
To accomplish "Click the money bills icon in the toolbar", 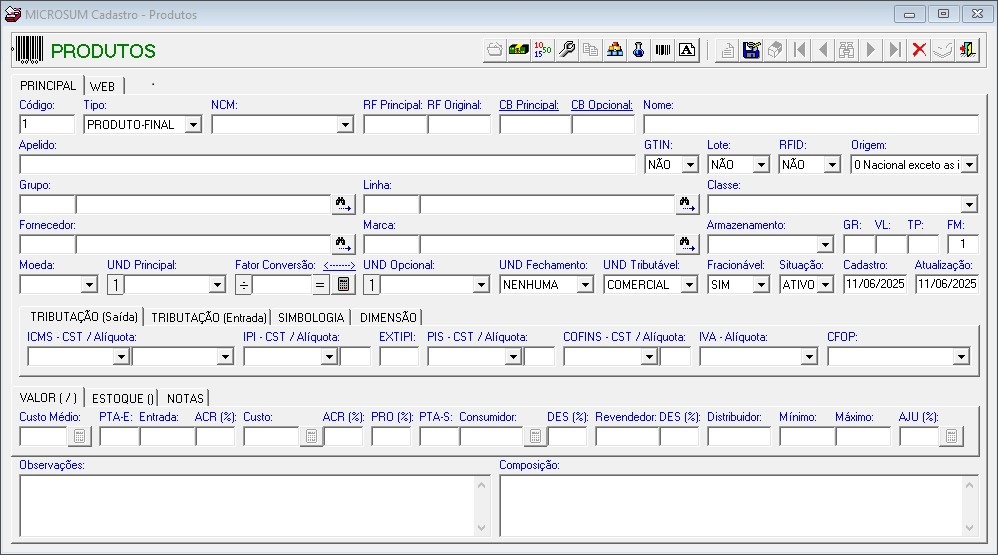I will pyautogui.click(x=518, y=50).
